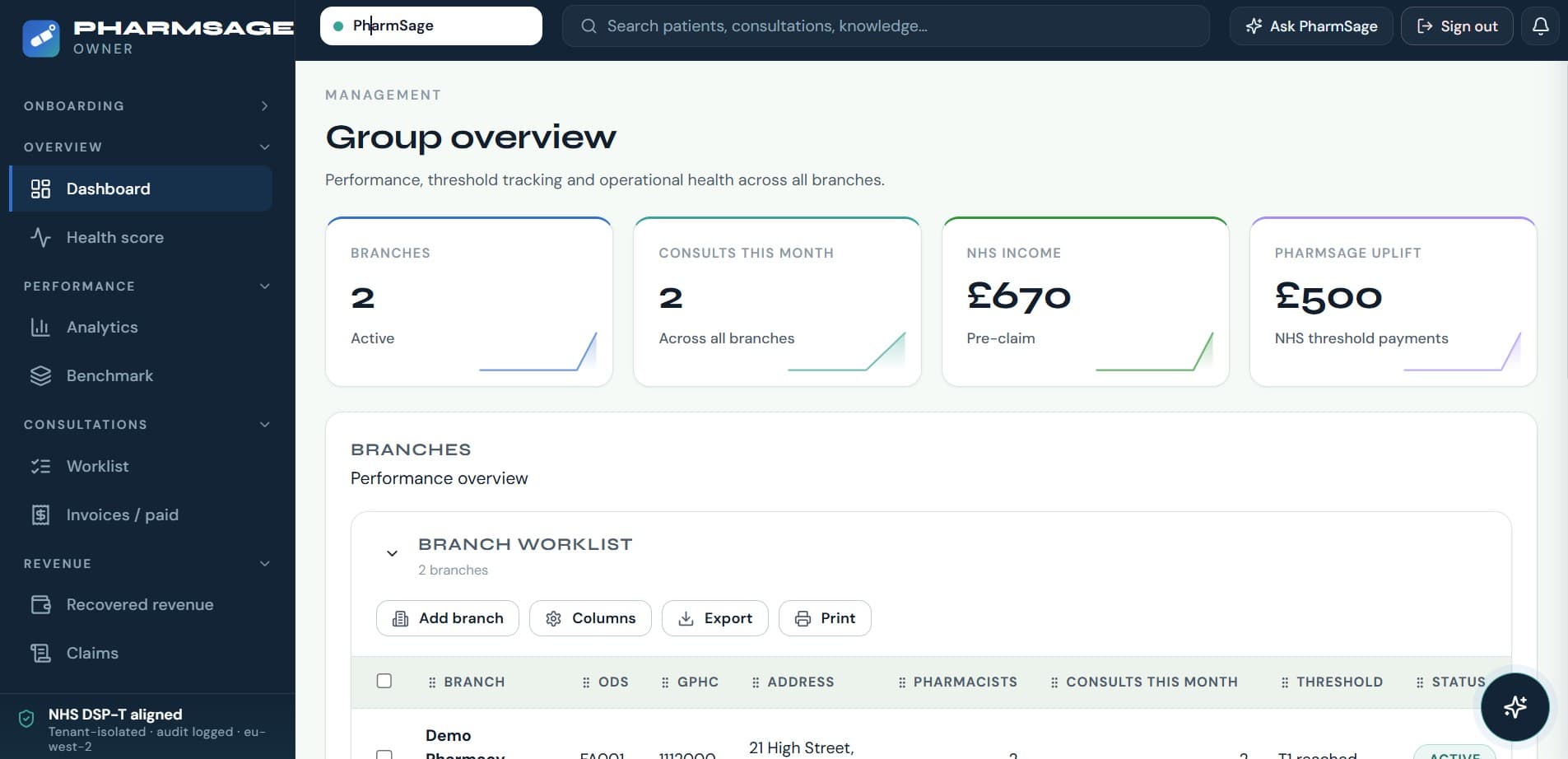The image size is (1568, 759).
Task: Click the Branches summary card
Action: click(469, 301)
